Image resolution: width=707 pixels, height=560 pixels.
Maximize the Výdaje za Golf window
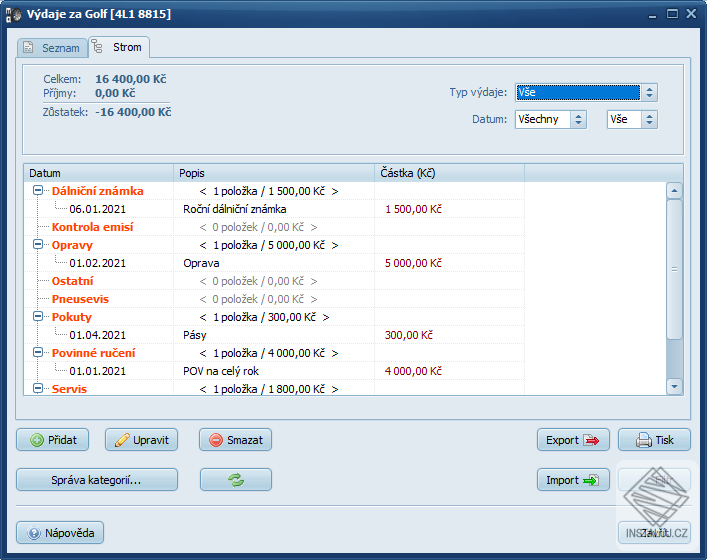[x=672, y=14]
